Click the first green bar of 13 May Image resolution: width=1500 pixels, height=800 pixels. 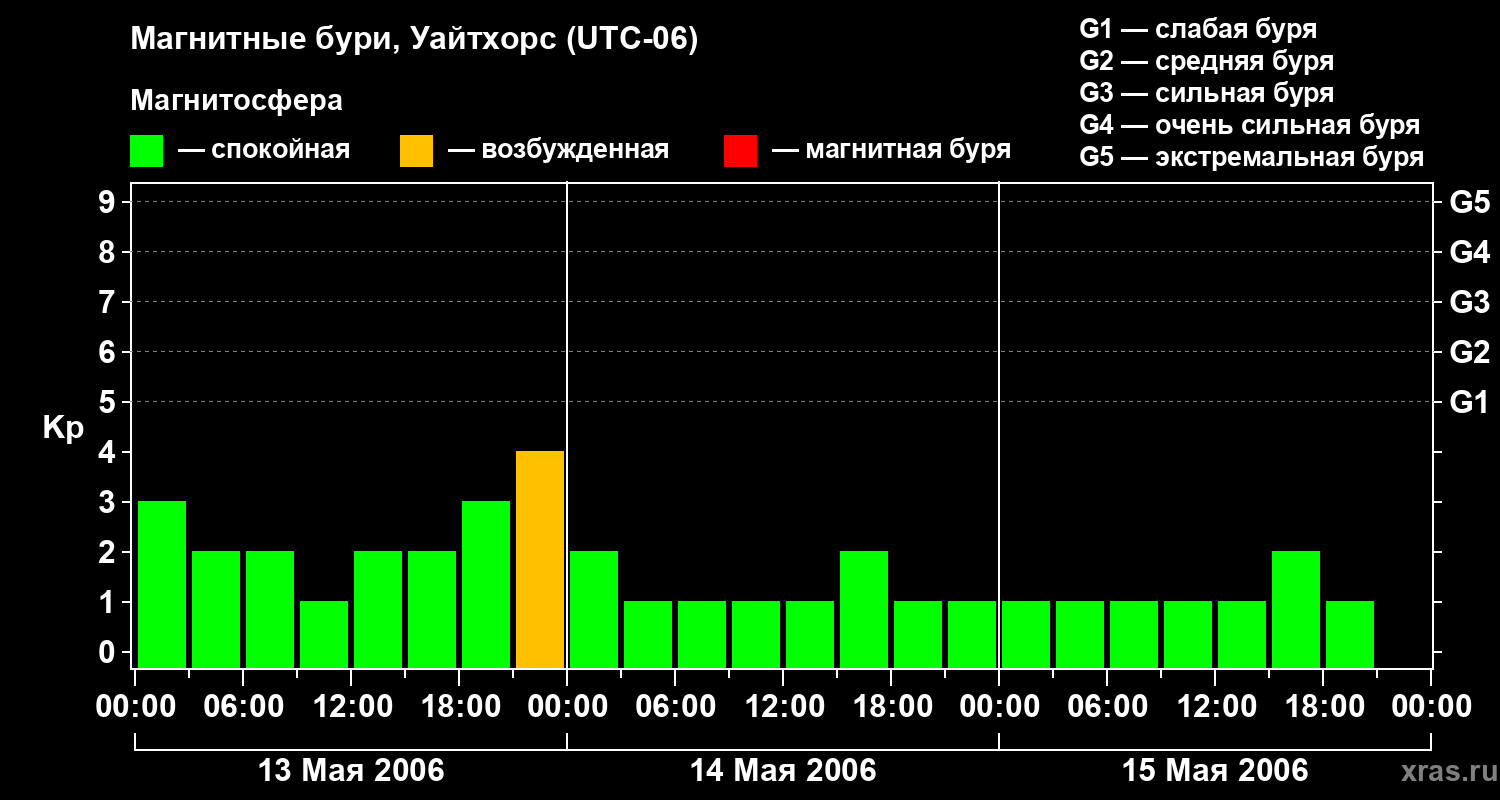point(162,584)
